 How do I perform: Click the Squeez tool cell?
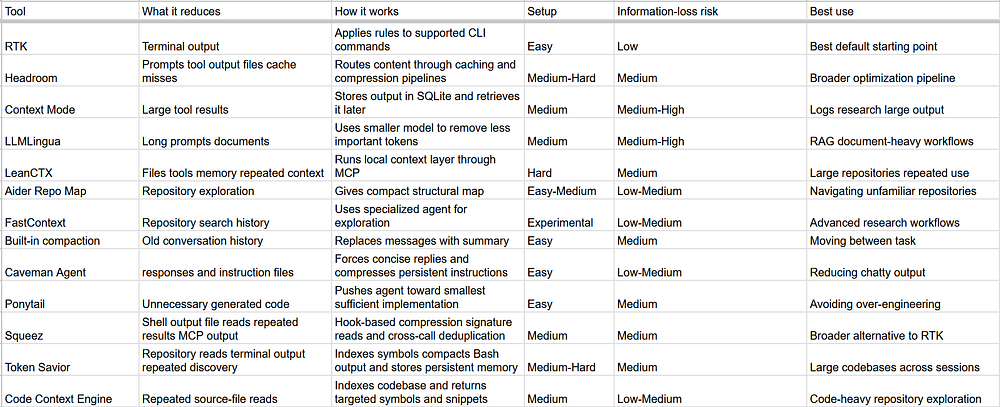click(x=70, y=329)
